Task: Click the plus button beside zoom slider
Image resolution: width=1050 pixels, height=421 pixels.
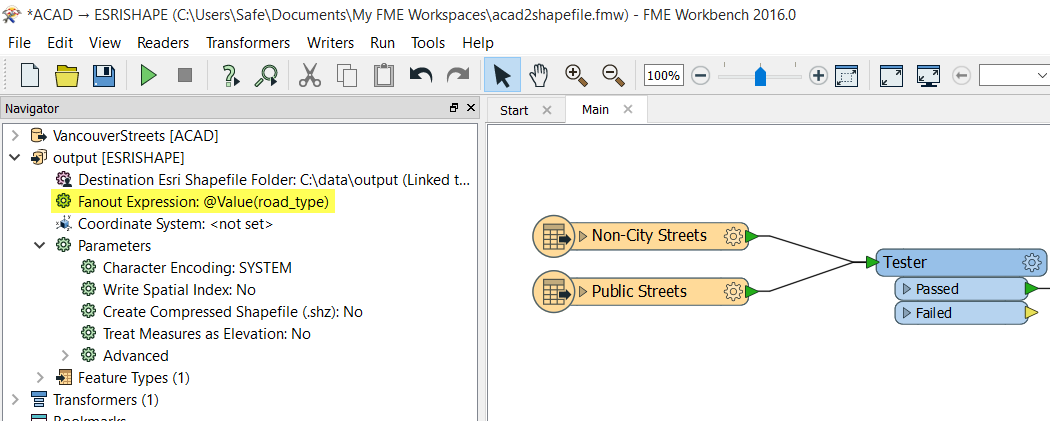Action: [818, 76]
